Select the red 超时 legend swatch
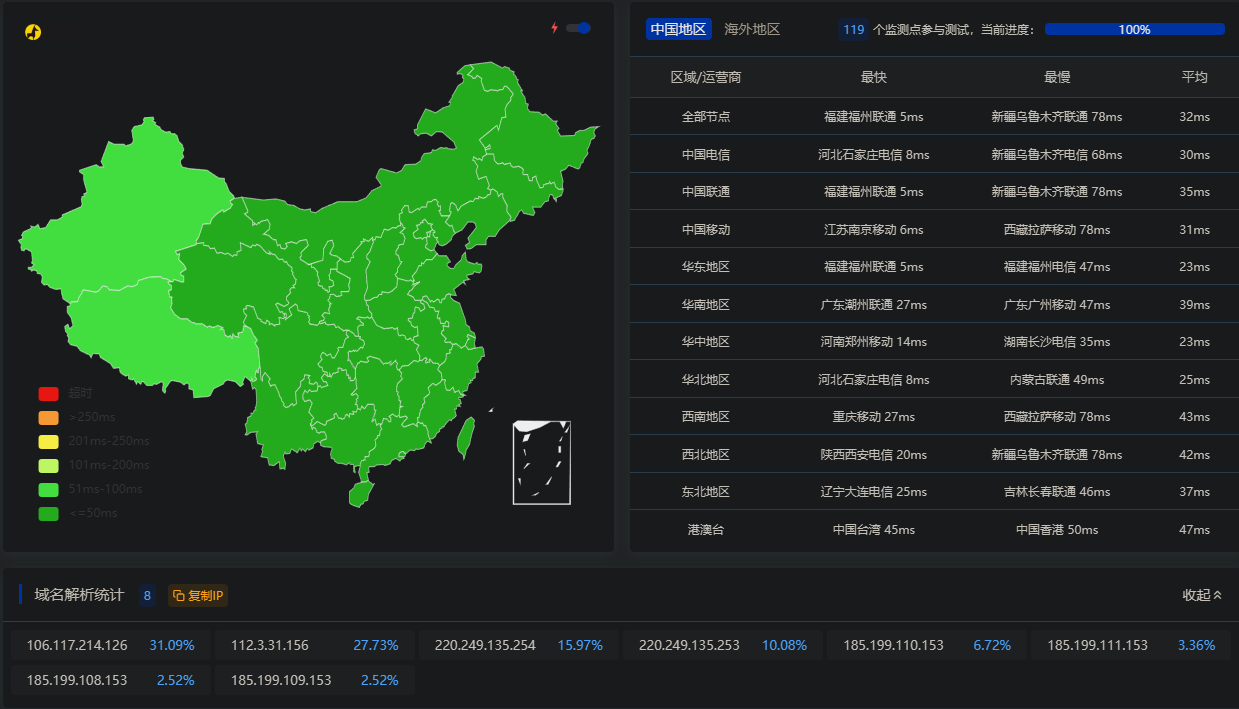Image resolution: width=1239 pixels, height=709 pixels. point(46,394)
